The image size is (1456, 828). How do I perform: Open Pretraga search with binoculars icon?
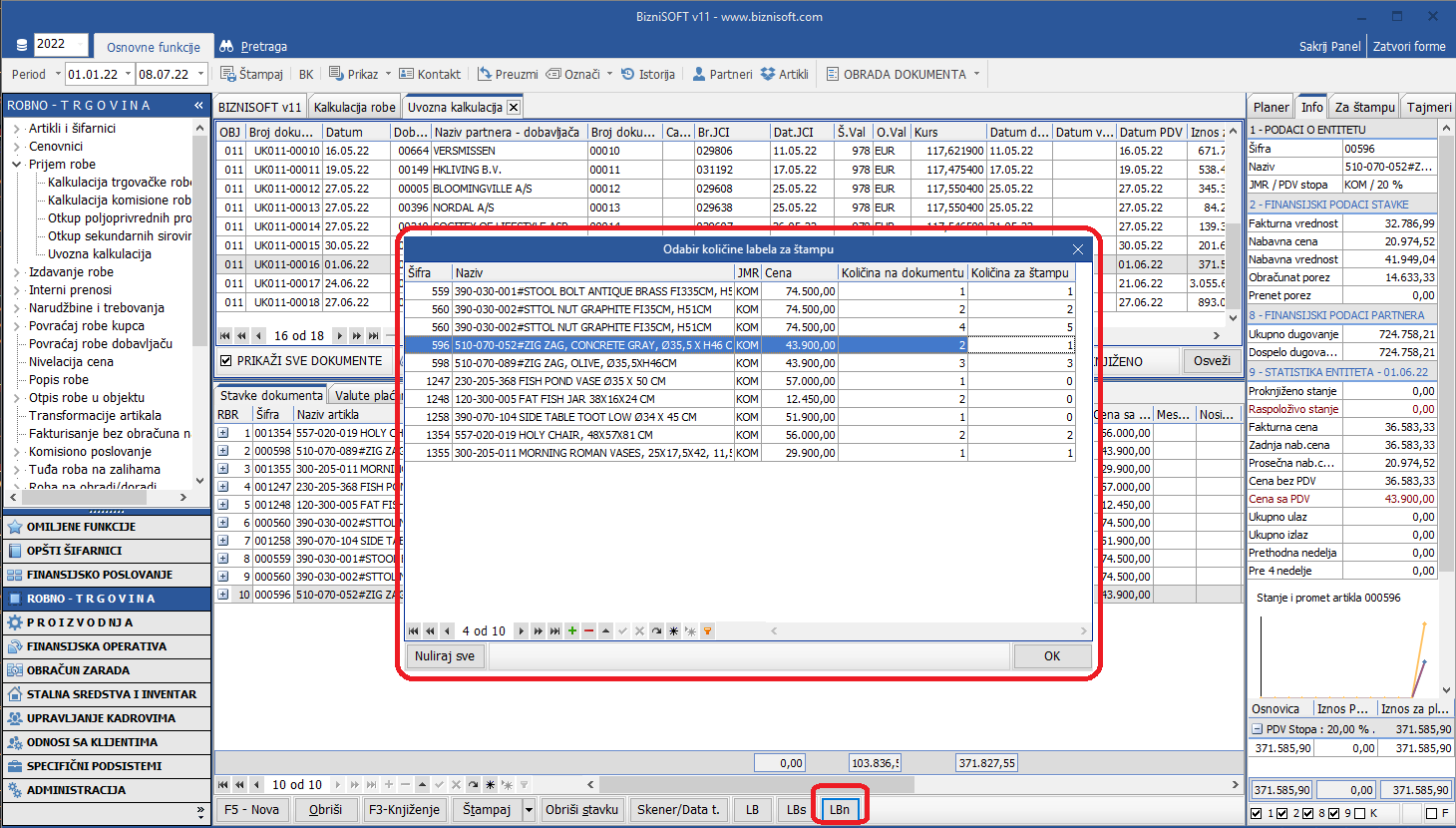point(253,46)
